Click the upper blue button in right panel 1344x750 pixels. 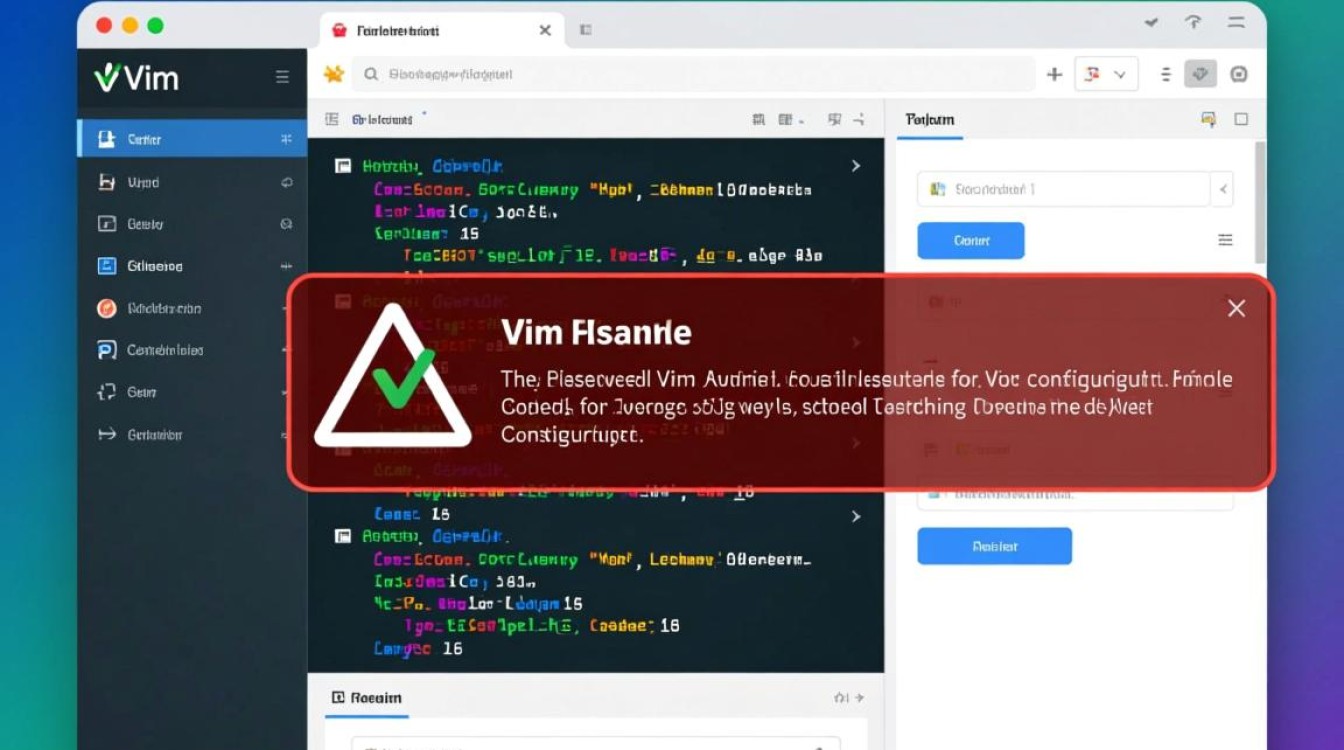[x=970, y=241]
